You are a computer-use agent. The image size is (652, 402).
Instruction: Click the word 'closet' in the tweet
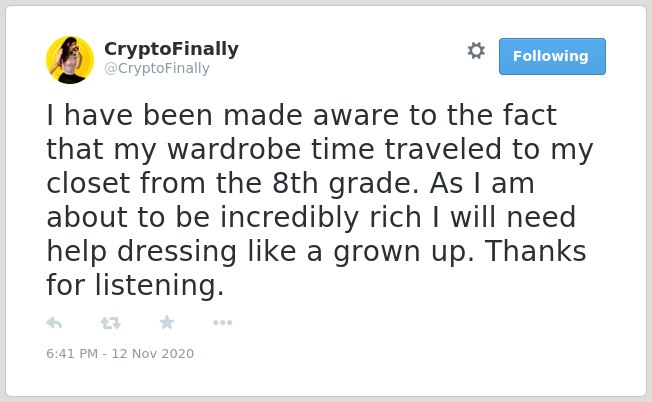tap(88, 183)
